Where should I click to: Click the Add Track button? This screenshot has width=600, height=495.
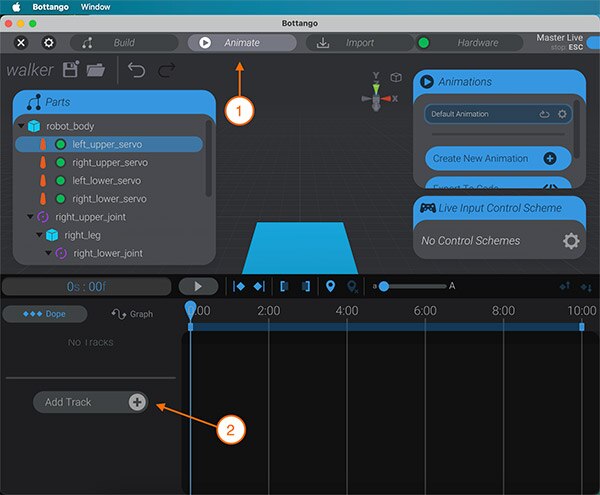(91, 402)
